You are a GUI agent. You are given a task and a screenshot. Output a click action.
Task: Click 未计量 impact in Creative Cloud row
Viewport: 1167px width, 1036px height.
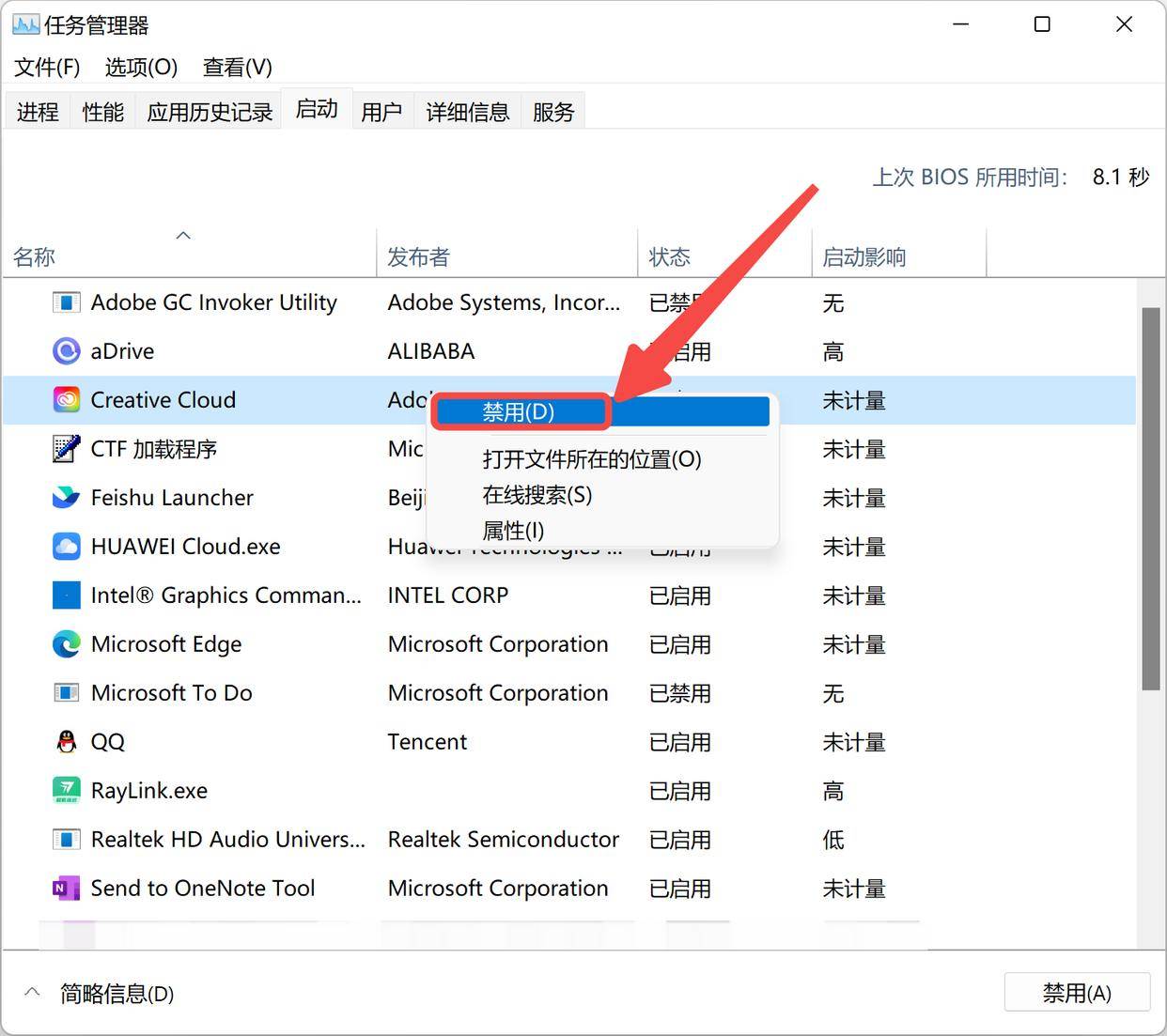click(854, 400)
